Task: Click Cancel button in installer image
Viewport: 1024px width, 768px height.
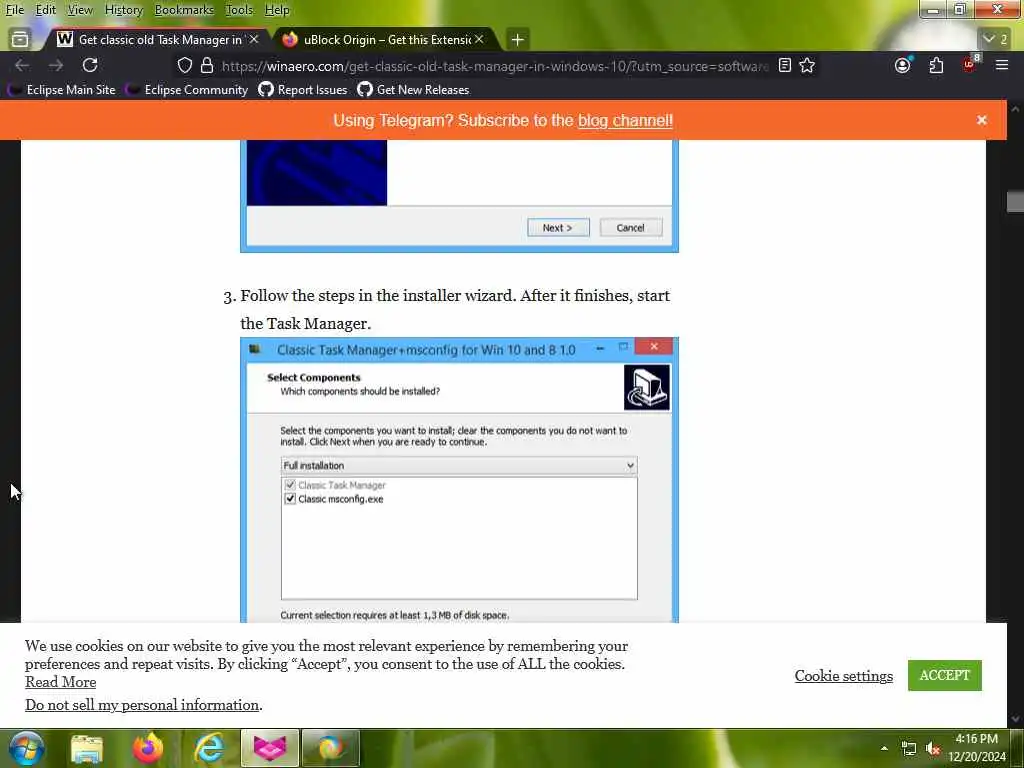Action: click(630, 228)
